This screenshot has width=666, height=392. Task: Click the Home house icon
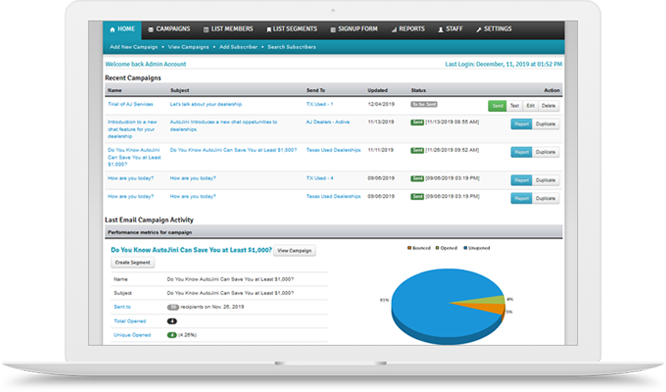[x=113, y=29]
